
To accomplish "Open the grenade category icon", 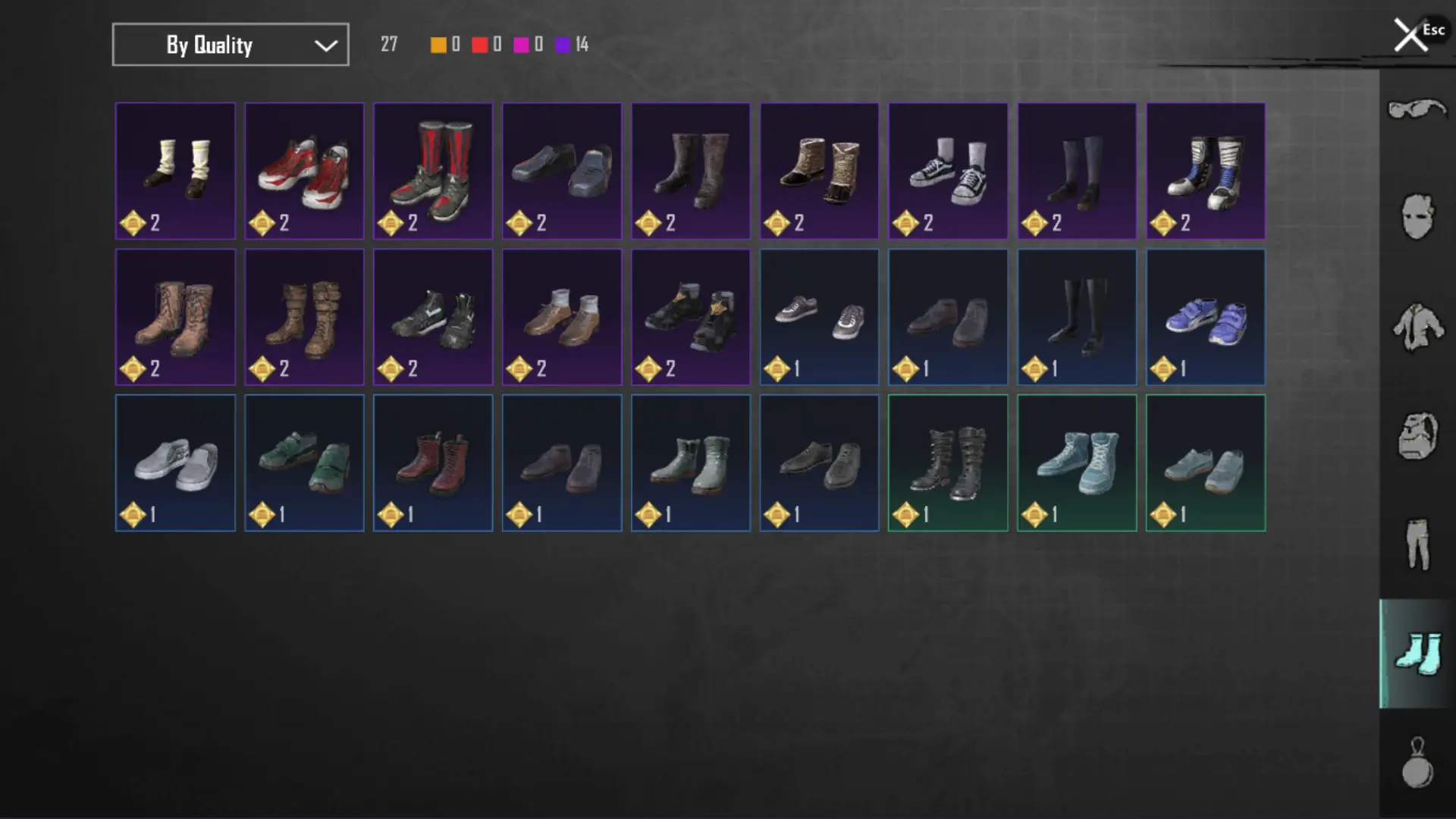I will (1417, 764).
